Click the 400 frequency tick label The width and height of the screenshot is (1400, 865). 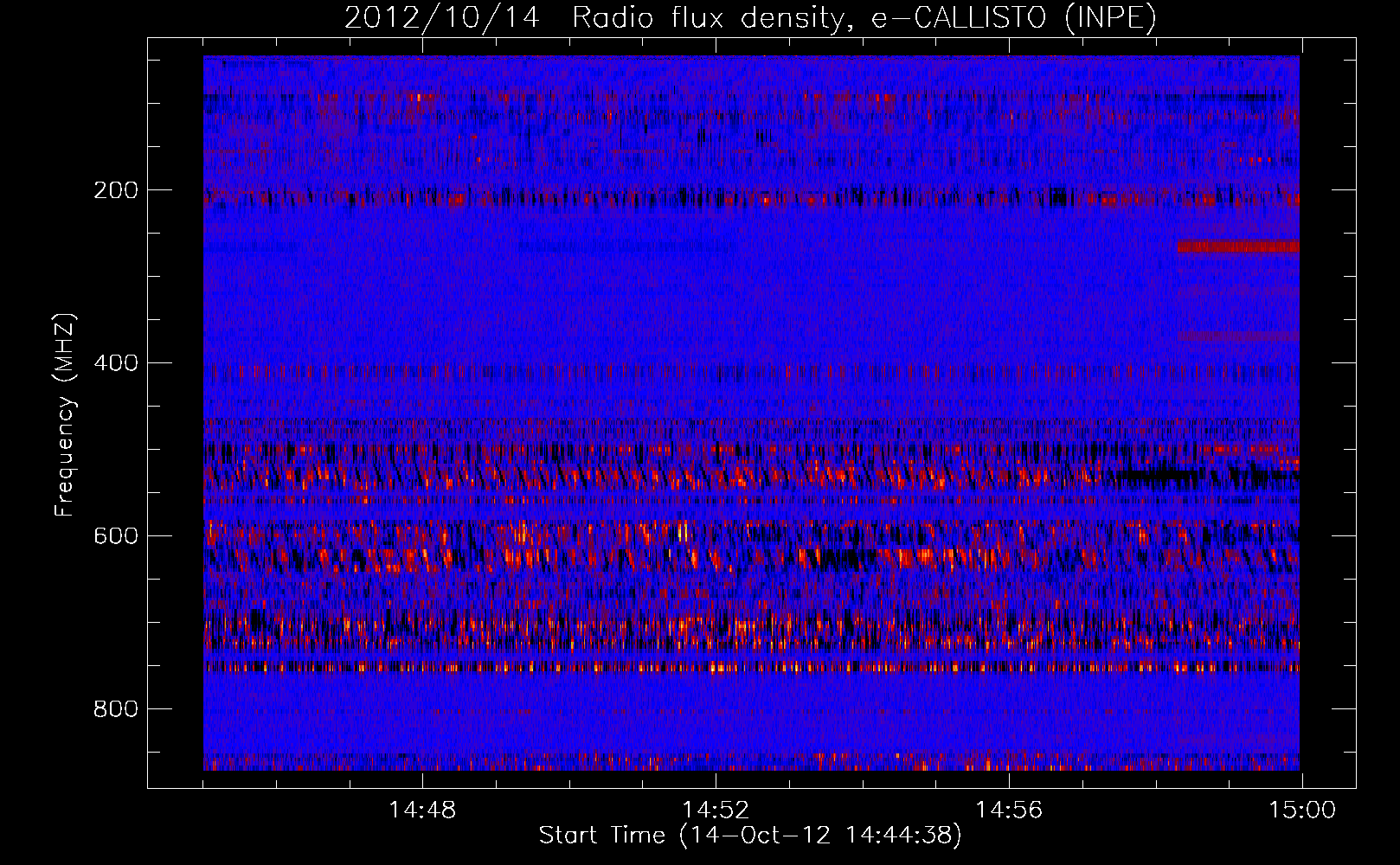point(116,362)
